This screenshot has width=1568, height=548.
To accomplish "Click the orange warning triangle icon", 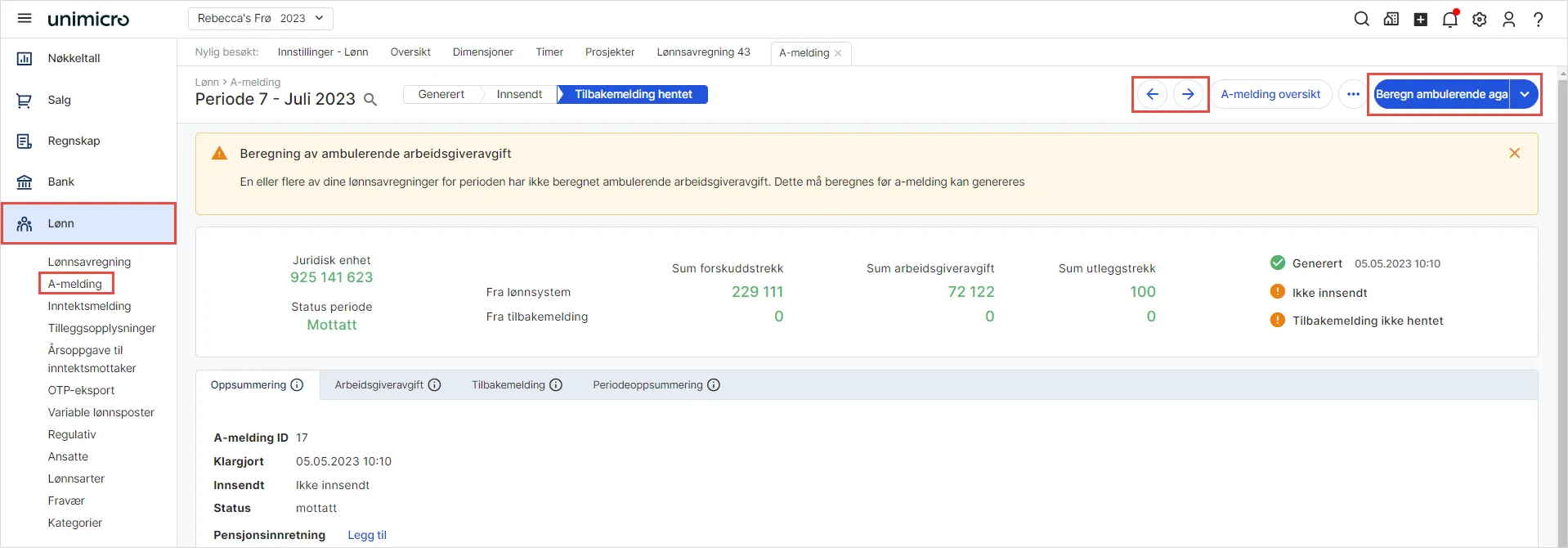I will pos(219,153).
